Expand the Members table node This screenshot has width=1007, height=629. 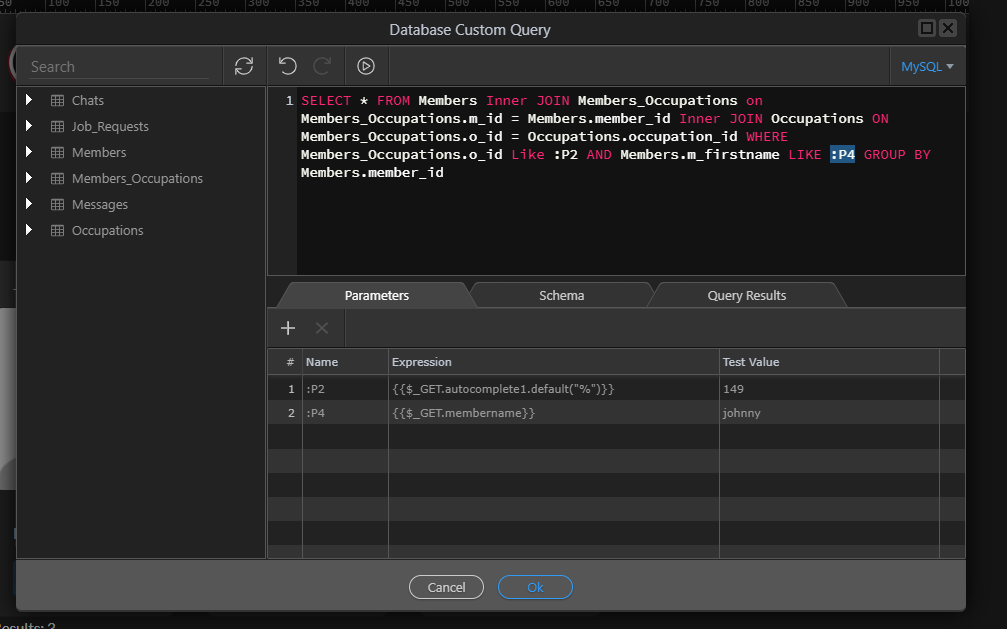[29, 152]
